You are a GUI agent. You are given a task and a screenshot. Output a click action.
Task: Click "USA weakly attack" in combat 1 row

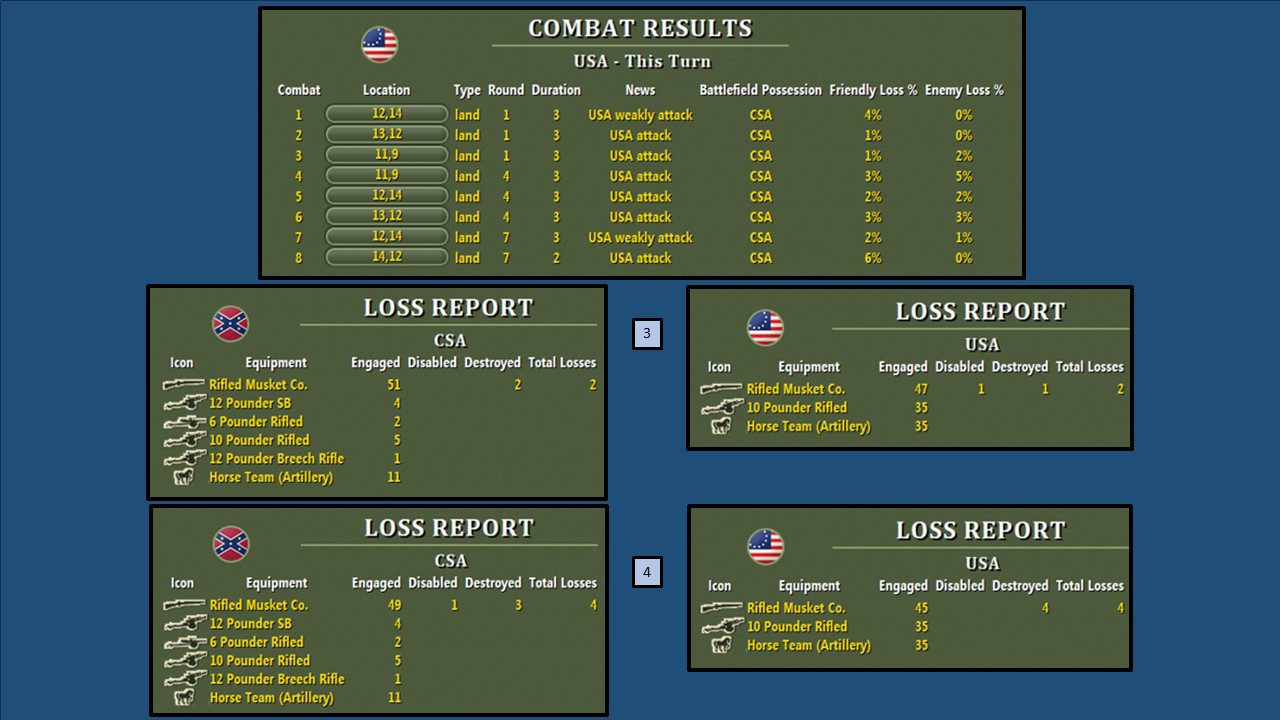(640, 115)
